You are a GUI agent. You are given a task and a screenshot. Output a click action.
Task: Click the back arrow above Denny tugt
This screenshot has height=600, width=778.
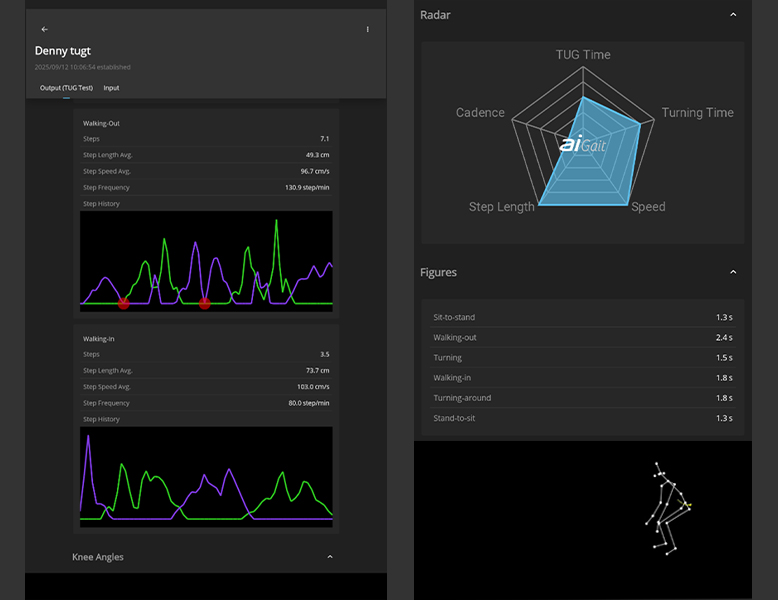coord(44,30)
